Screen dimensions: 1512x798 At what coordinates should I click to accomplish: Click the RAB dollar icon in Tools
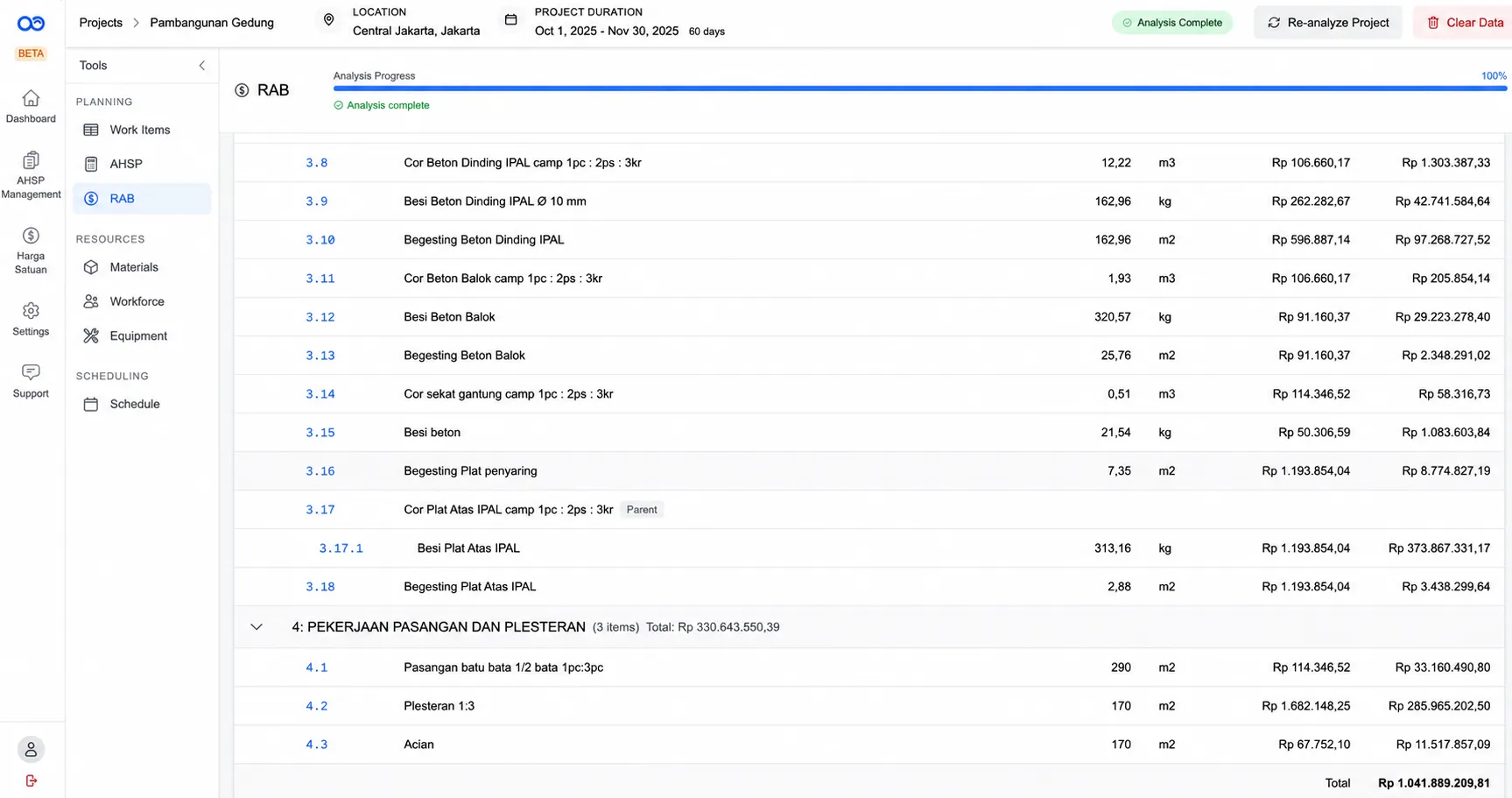coord(91,199)
